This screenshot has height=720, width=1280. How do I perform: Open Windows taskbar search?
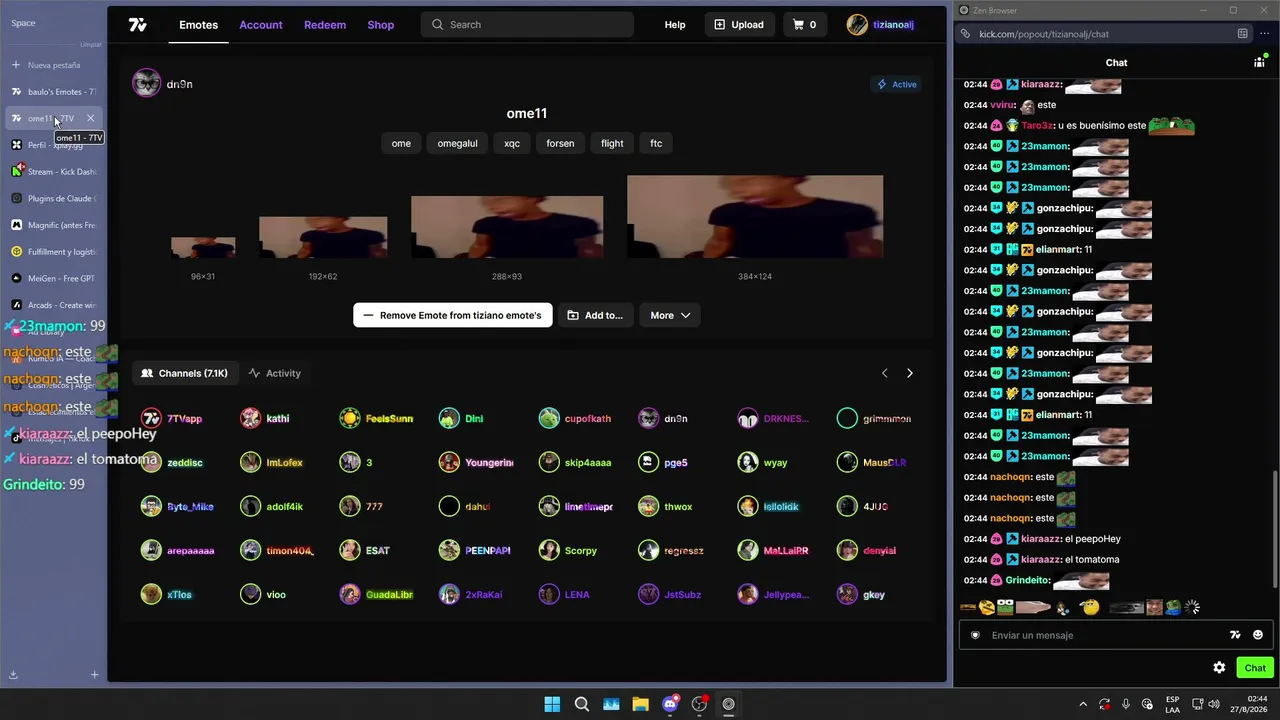582,704
